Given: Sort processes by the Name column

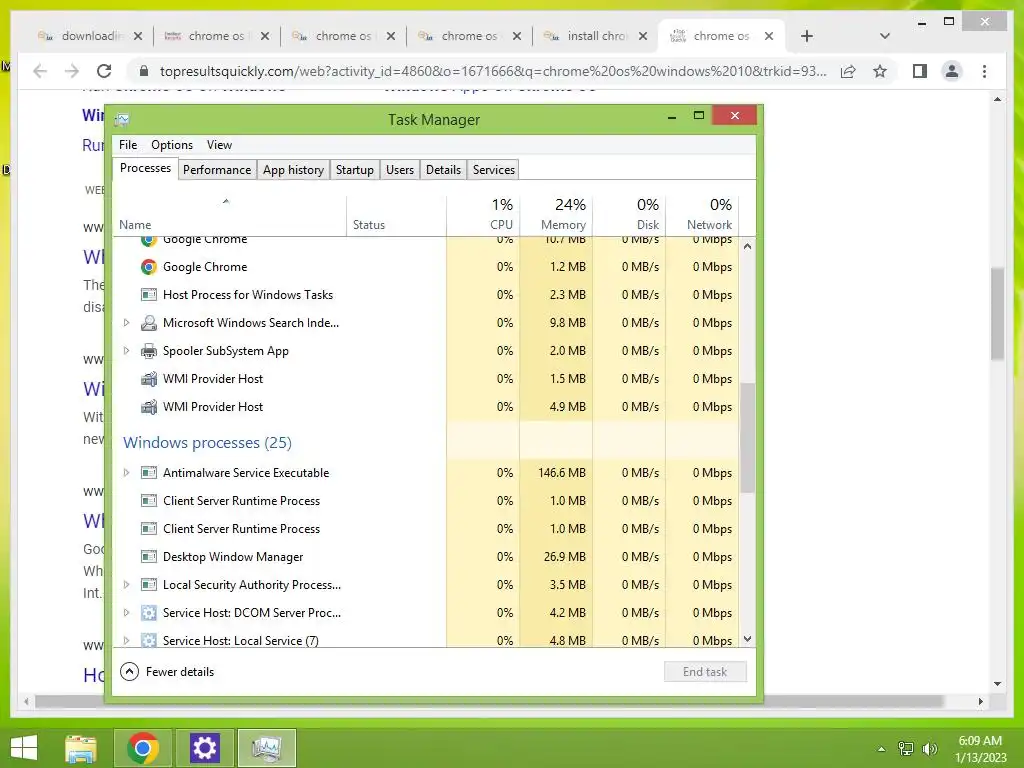Looking at the screenshot, I should click(x=230, y=215).
